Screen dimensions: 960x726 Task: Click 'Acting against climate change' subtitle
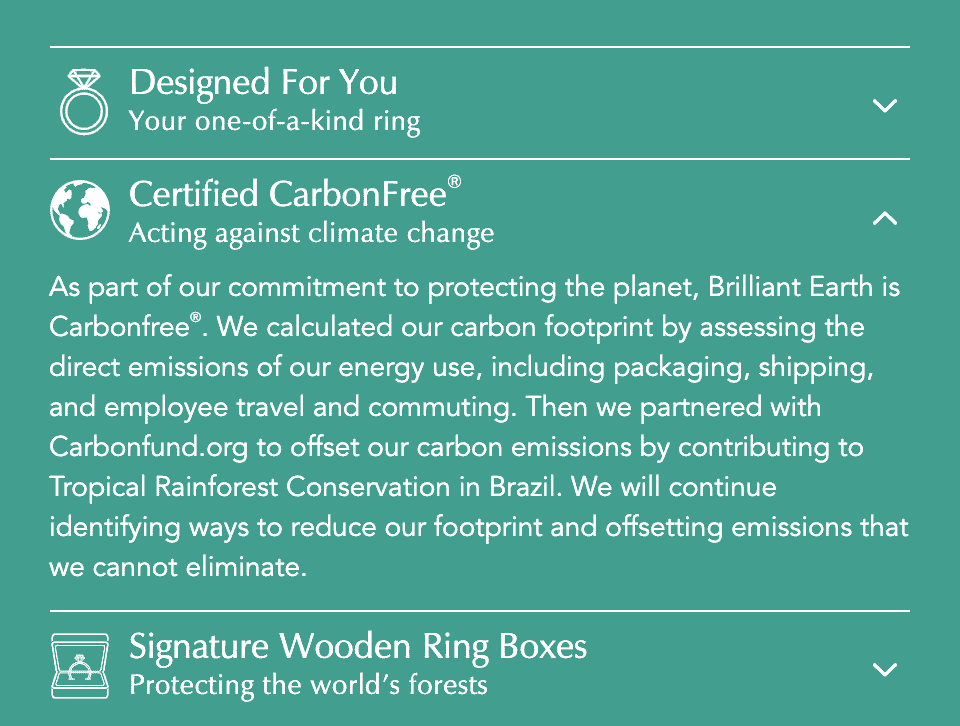311,234
